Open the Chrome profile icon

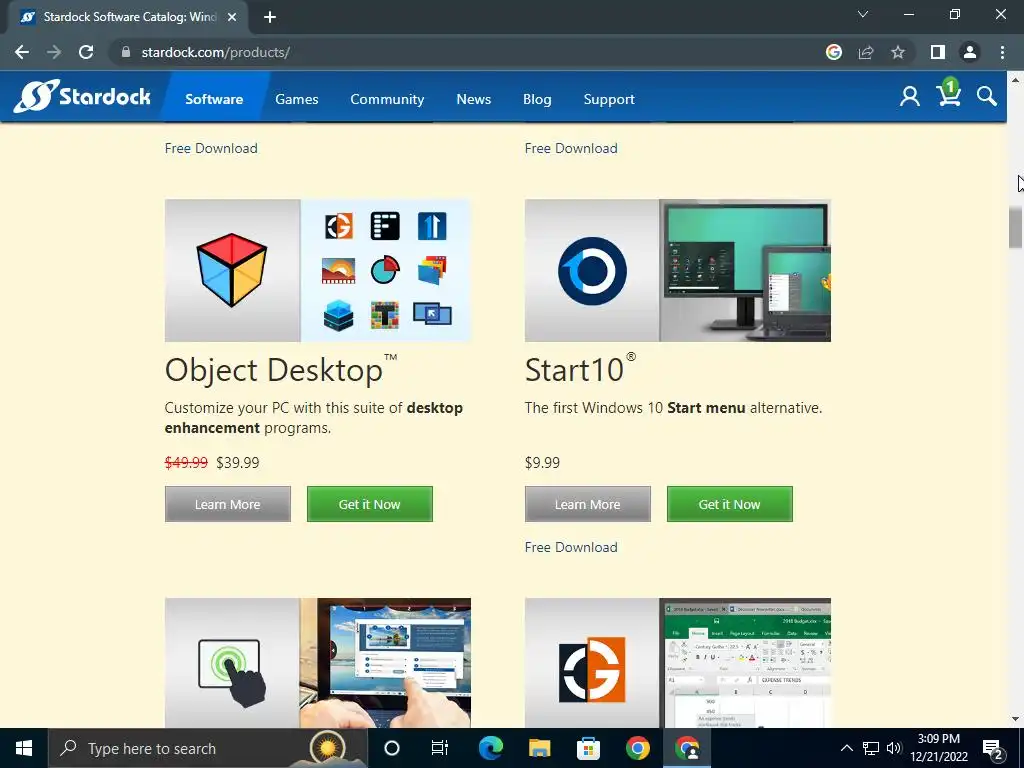pos(970,52)
